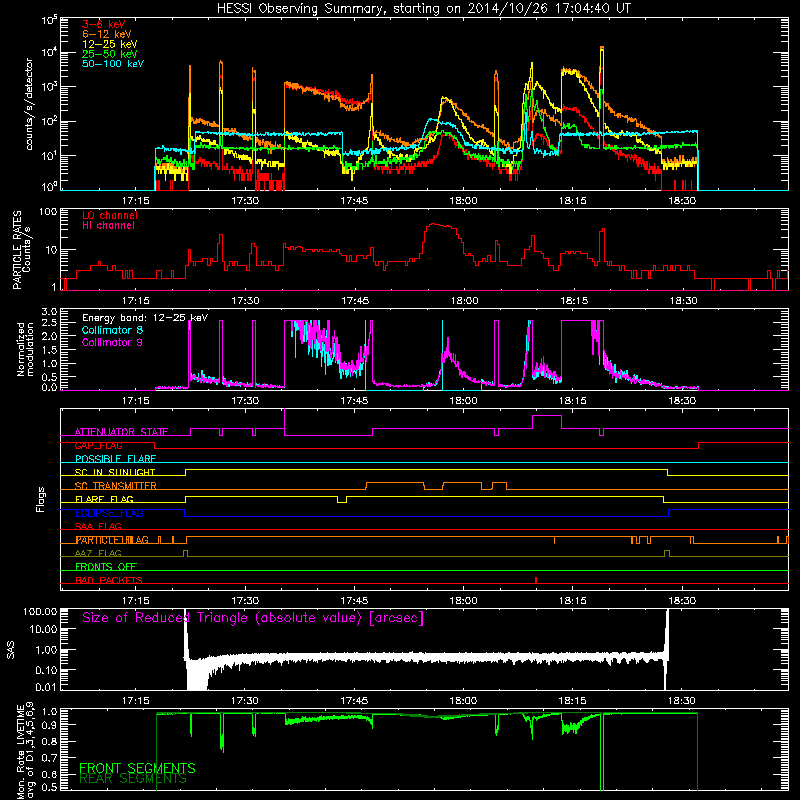Click the HI channel legend label
Image resolution: width=800 pixels, height=800 pixels.
pos(108,226)
